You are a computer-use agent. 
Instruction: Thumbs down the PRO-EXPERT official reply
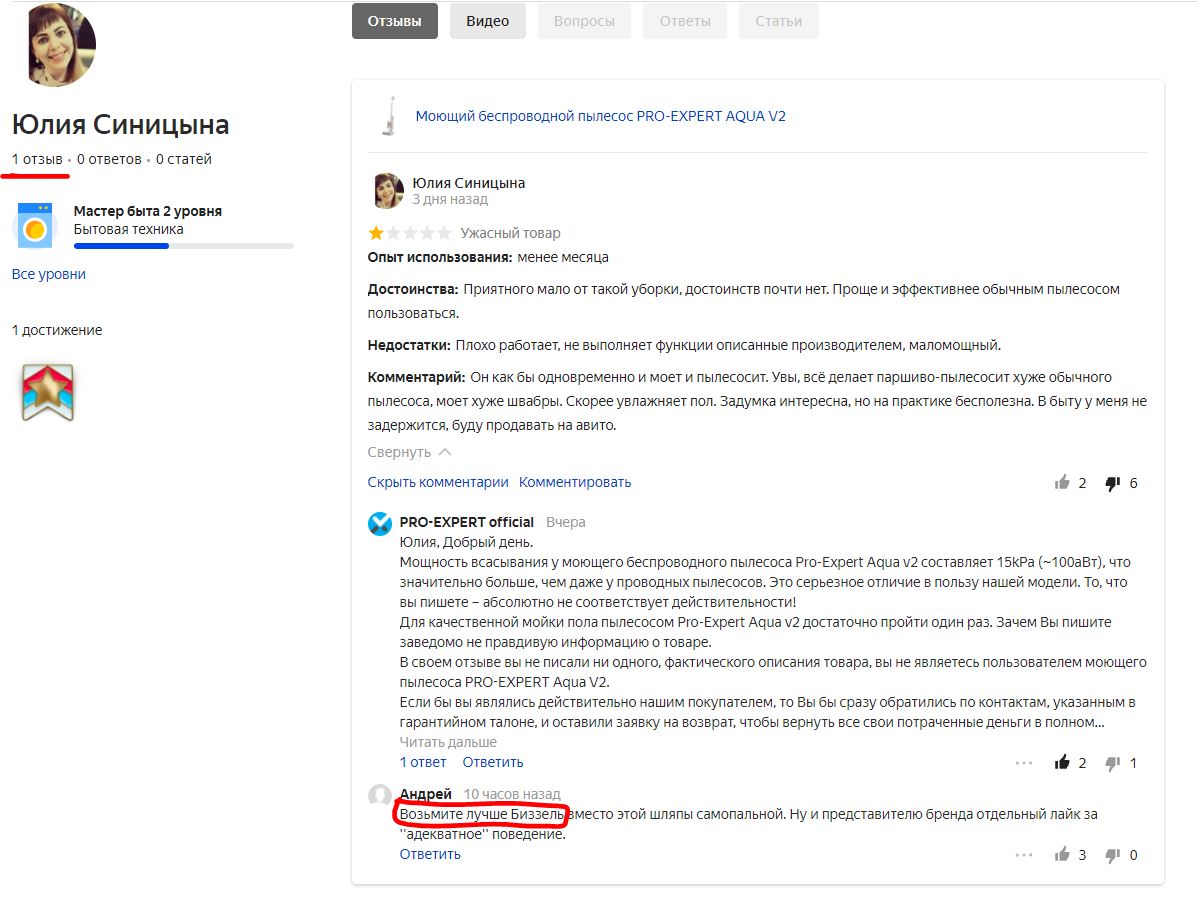[x=1112, y=763]
